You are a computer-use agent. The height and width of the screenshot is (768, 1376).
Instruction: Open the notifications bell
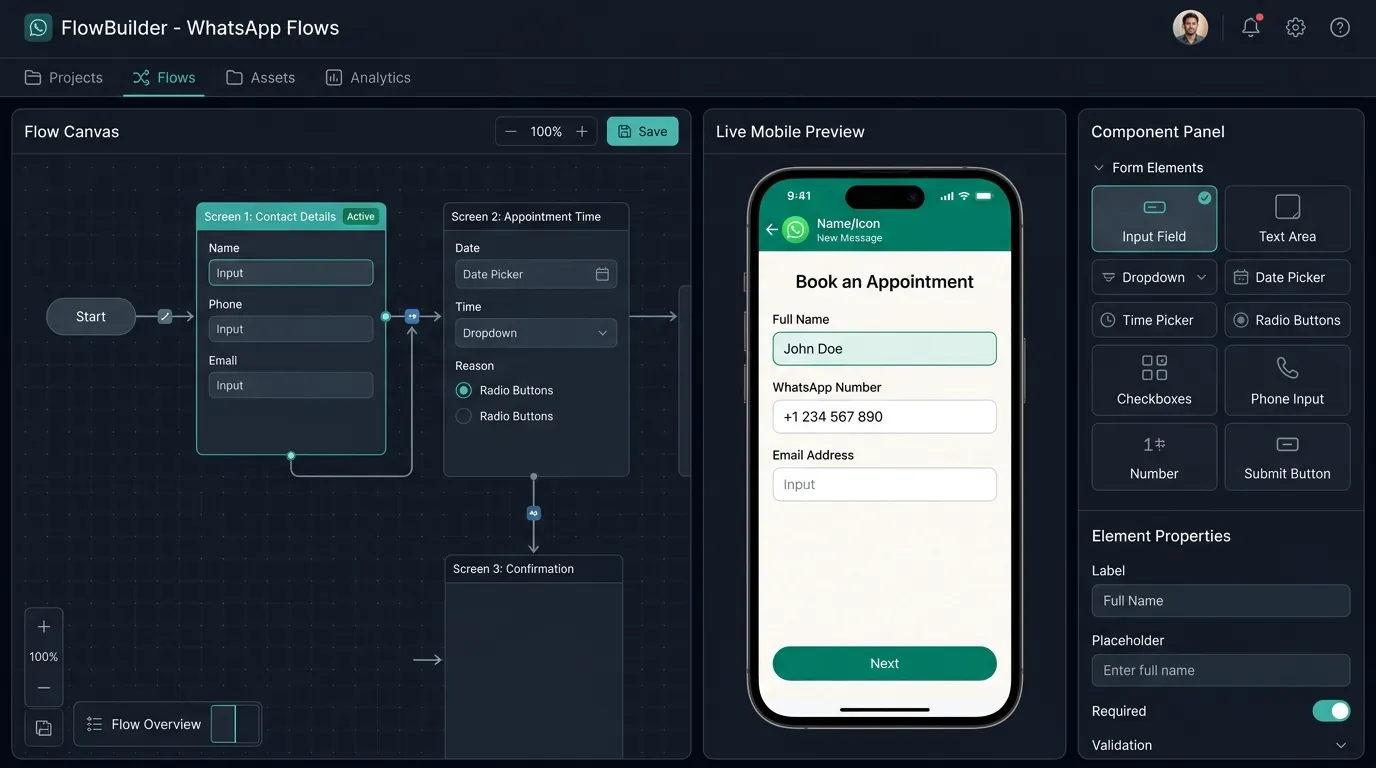(1251, 27)
